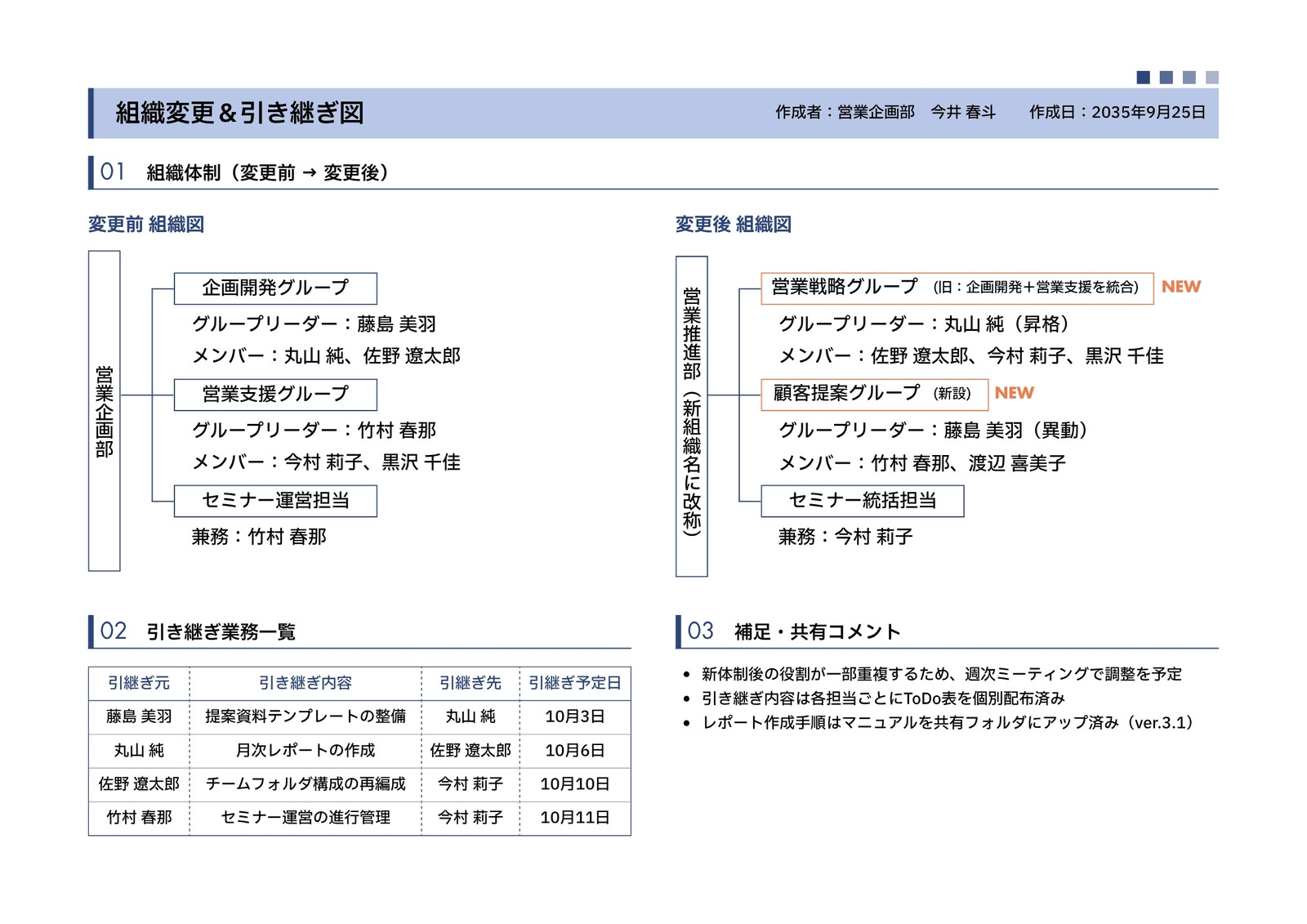1307x924 pixels.
Task: Click the lightest gray-blue square at top right
Action: (x=1211, y=78)
